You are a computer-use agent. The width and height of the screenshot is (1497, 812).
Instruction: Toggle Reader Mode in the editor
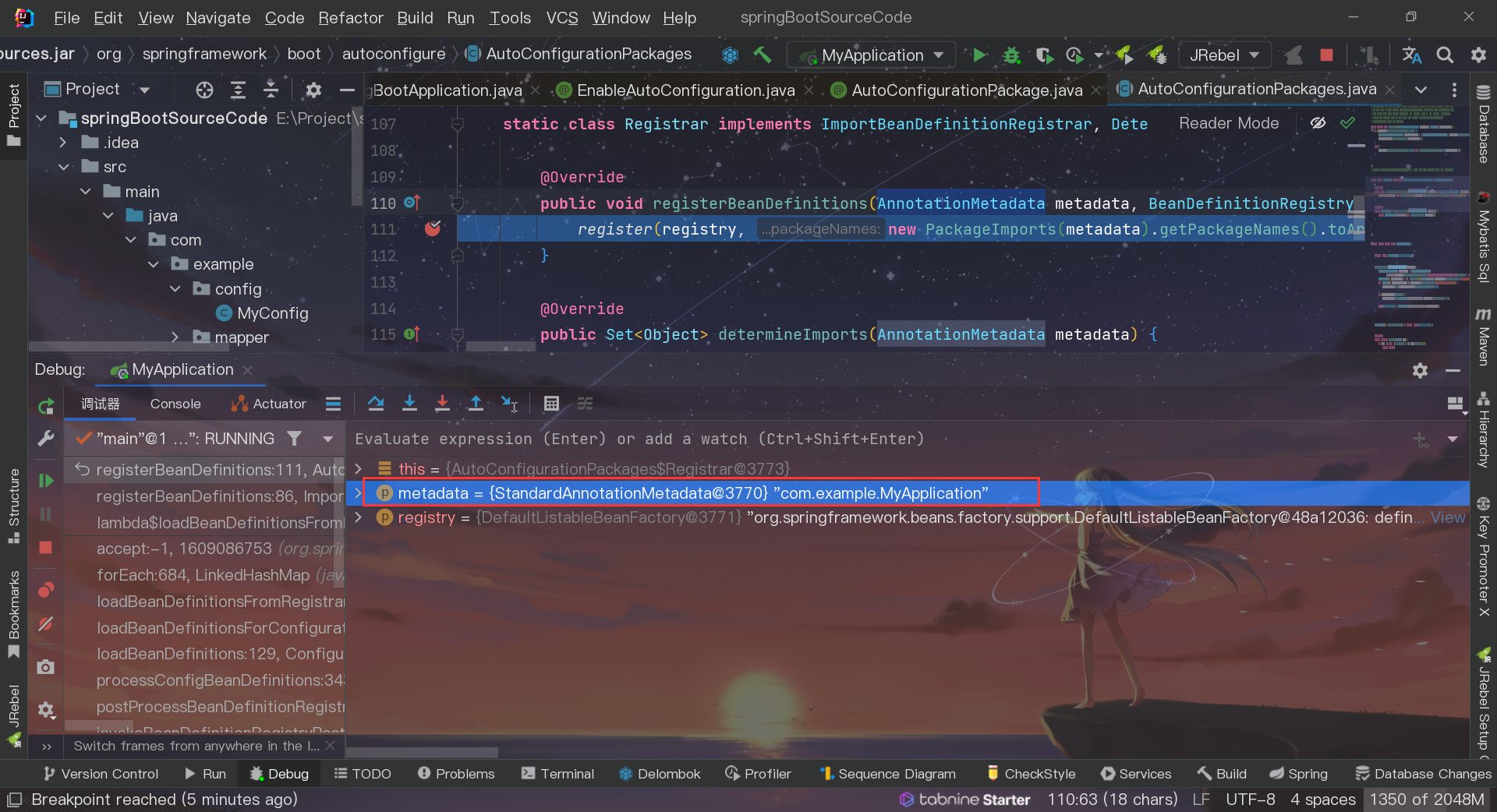1229,123
